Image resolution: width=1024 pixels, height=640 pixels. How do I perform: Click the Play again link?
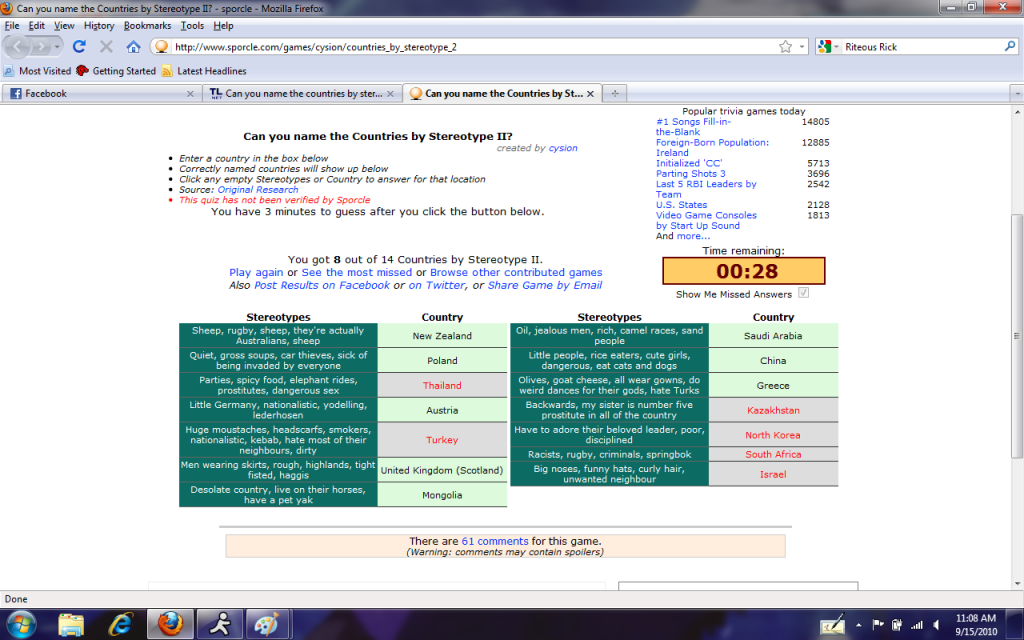coord(255,272)
